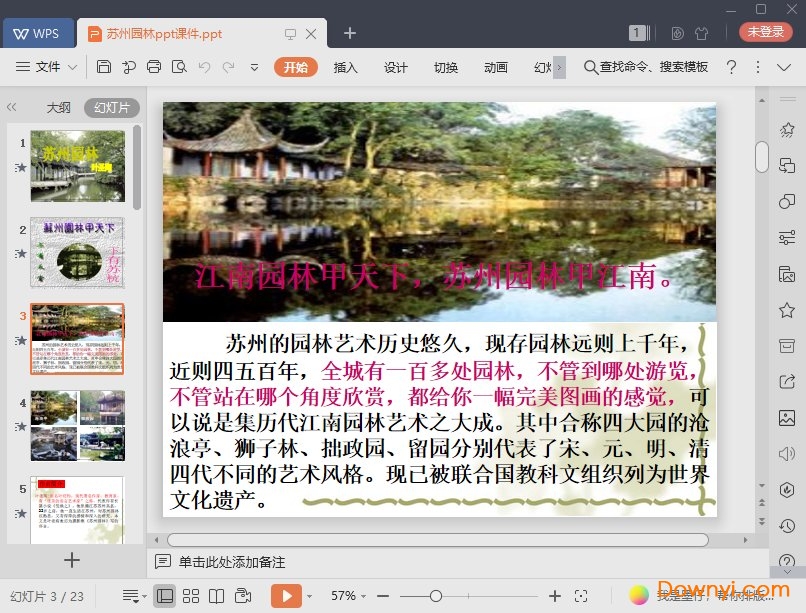
Task: Add a new slide with plus button
Action: tap(71, 560)
